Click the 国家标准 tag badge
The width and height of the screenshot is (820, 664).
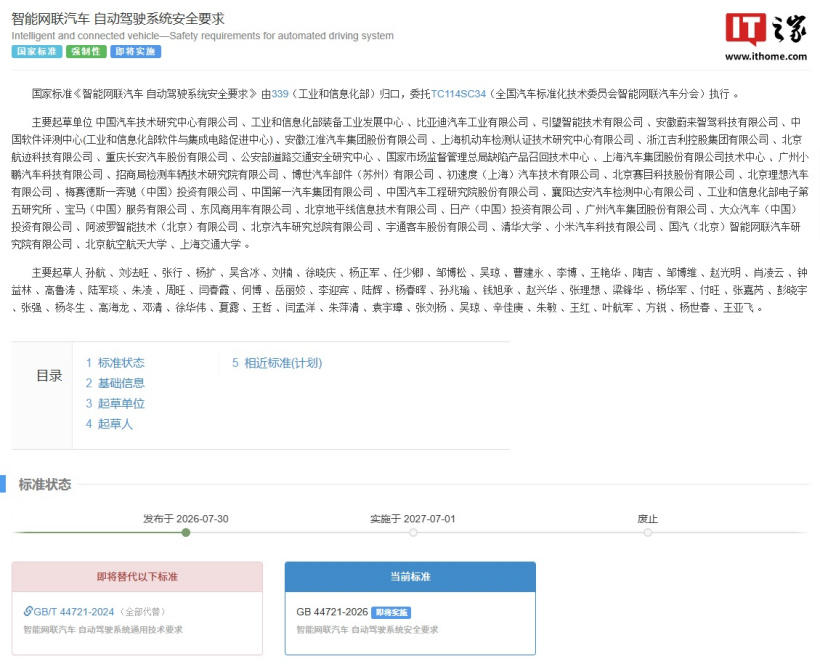coord(37,51)
